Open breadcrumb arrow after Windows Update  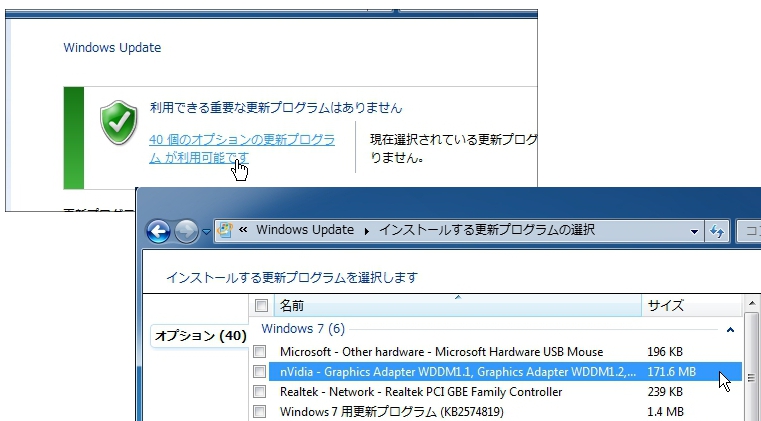coord(366,231)
